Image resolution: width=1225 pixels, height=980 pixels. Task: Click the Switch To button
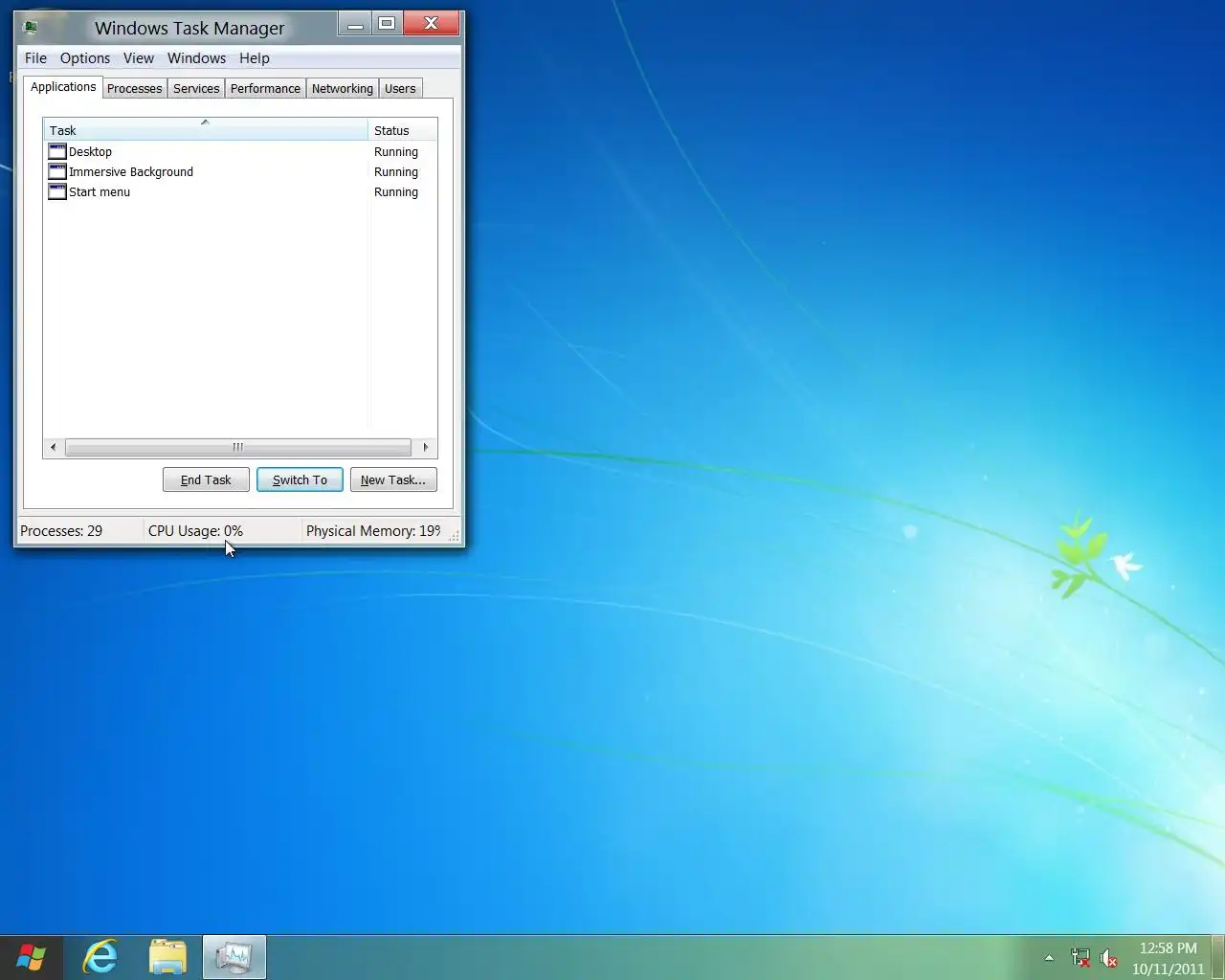[300, 479]
